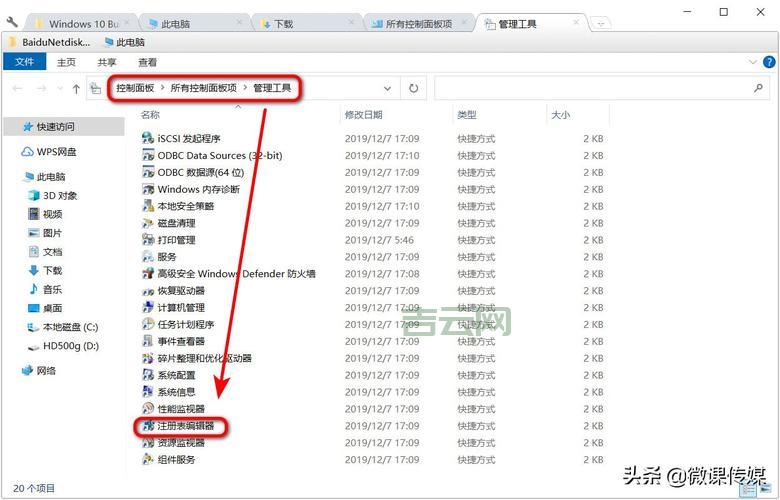780x500 pixels.
Task: Sort by the 修改日期 column header
Action: pos(364,115)
